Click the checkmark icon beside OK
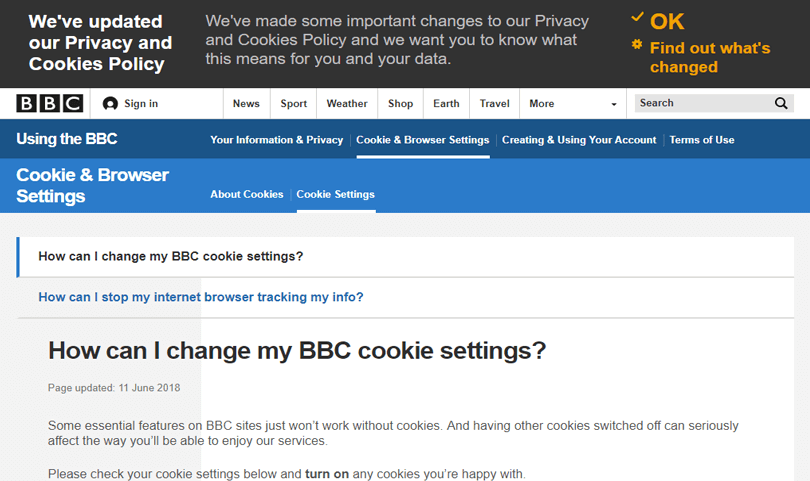This screenshot has width=810, height=481. pyautogui.click(x=637, y=17)
